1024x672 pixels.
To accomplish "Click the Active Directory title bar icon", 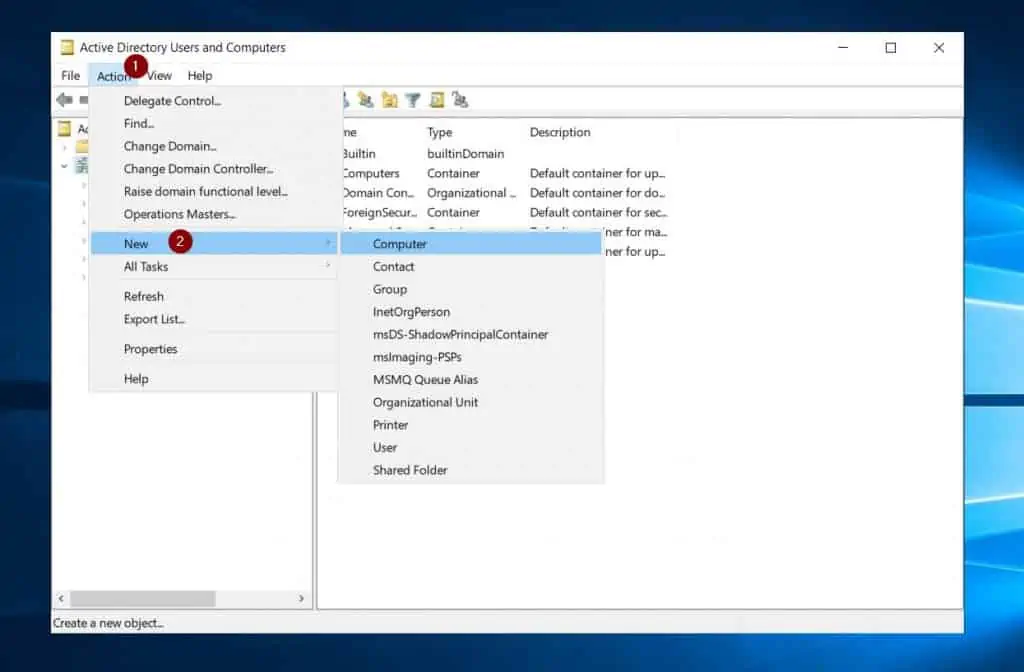I will point(67,48).
